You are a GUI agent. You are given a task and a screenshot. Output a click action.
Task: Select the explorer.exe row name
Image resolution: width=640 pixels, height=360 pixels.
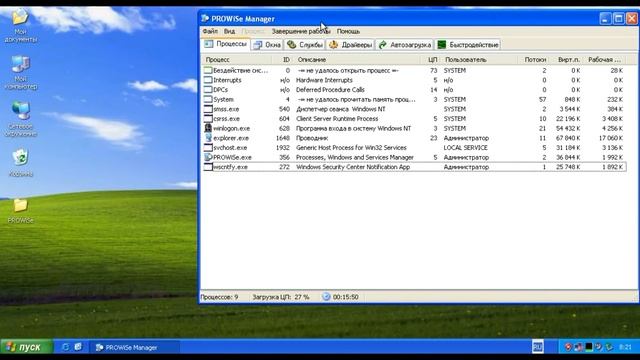coord(231,138)
